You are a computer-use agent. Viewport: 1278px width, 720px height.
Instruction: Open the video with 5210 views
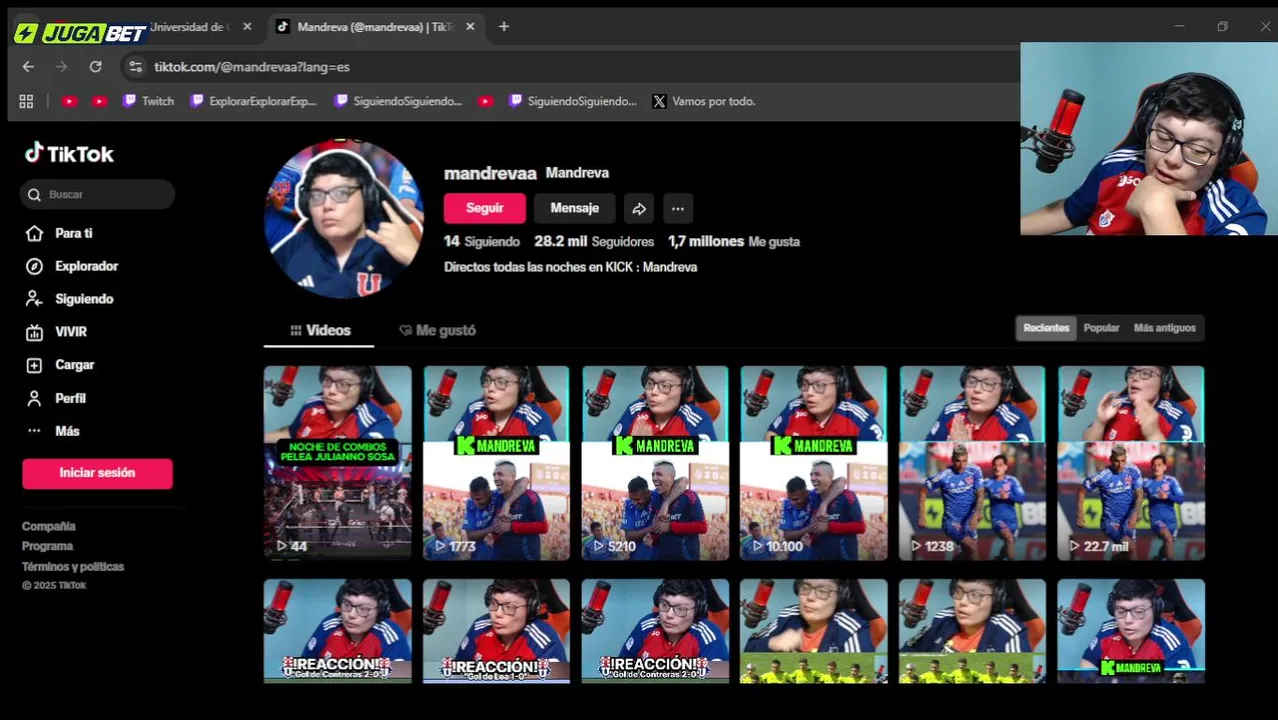[655, 463]
